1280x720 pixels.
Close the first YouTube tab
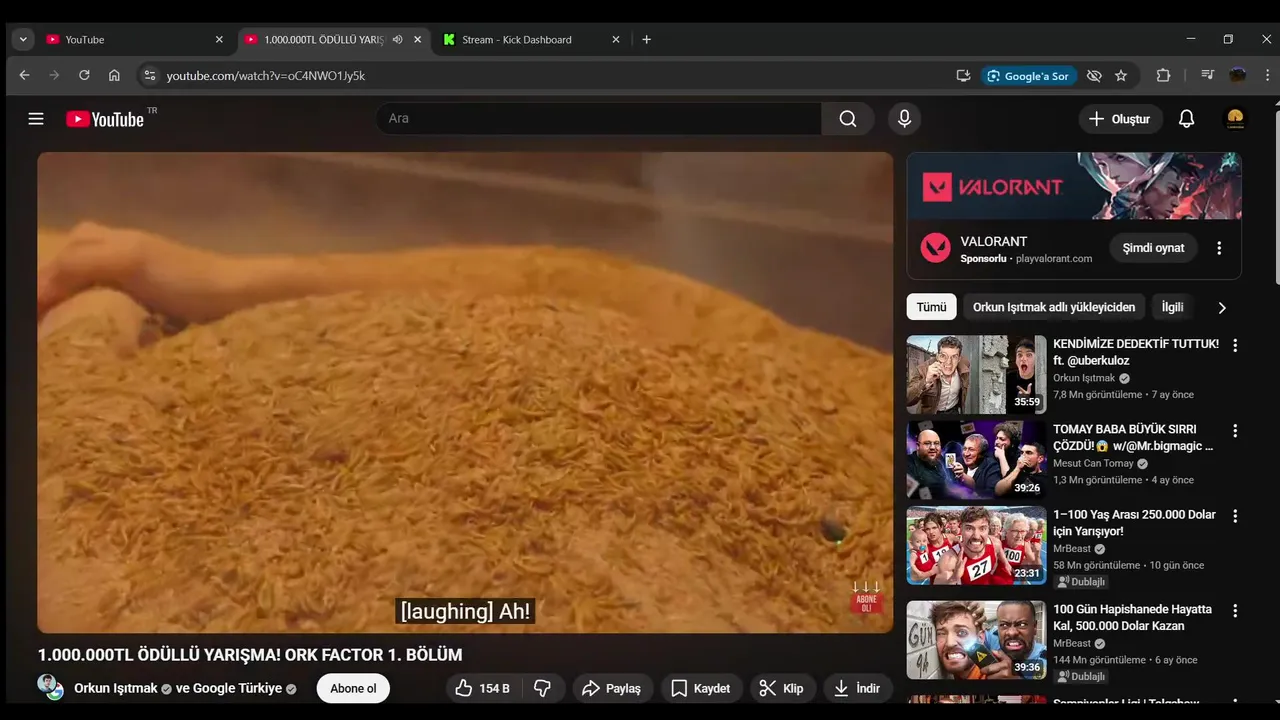[219, 40]
